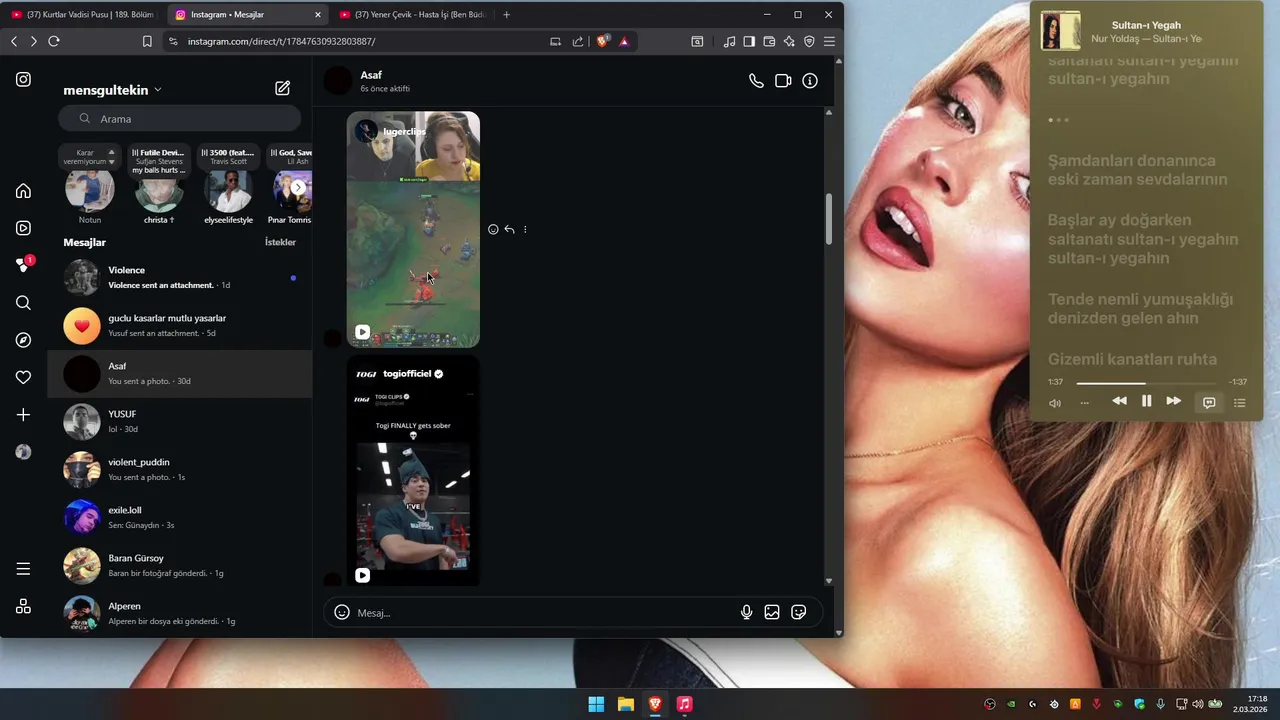The width and height of the screenshot is (1280, 720).
Task: Open the Explore compass icon
Action: point(23,340)
